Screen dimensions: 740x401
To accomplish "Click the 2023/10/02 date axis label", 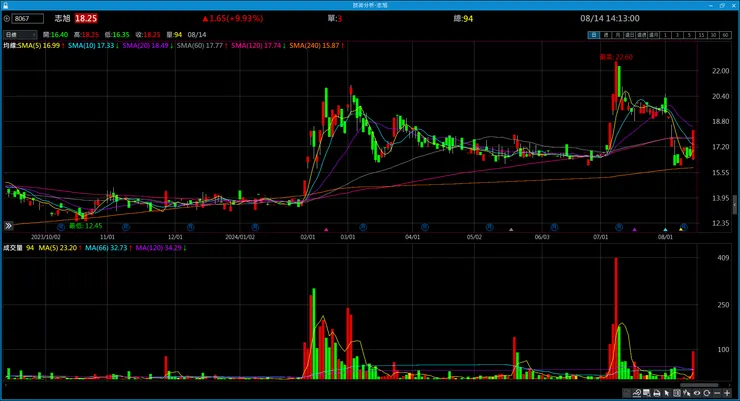I will tap(46, 237).
